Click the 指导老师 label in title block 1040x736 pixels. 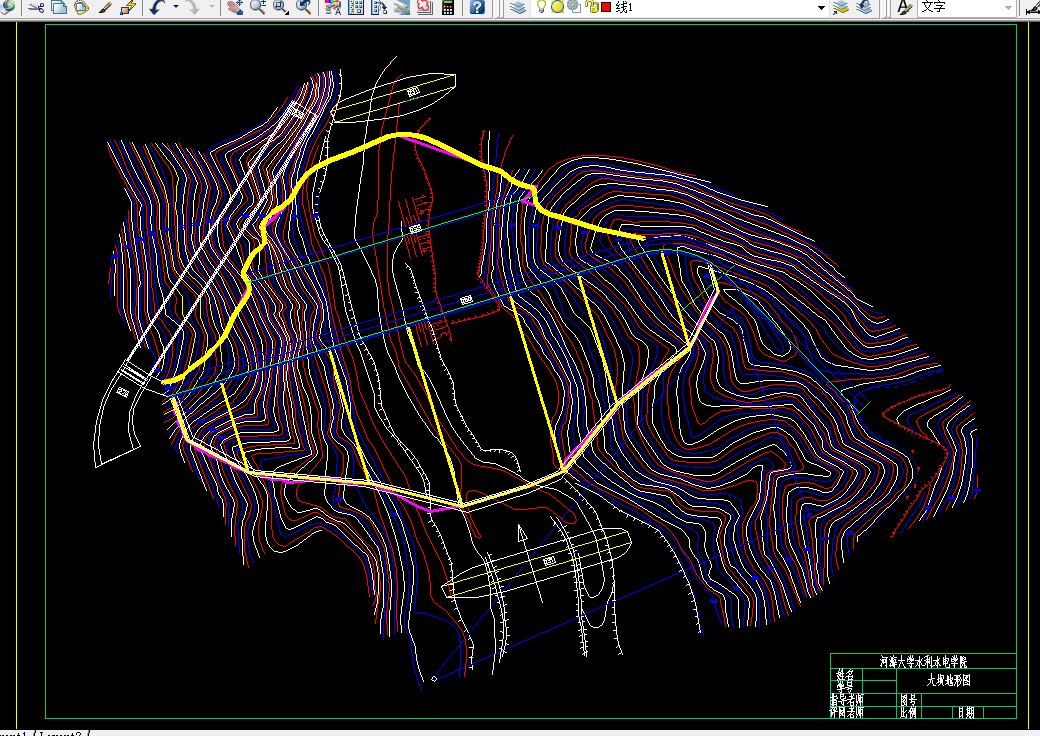[x=847, y=700]
